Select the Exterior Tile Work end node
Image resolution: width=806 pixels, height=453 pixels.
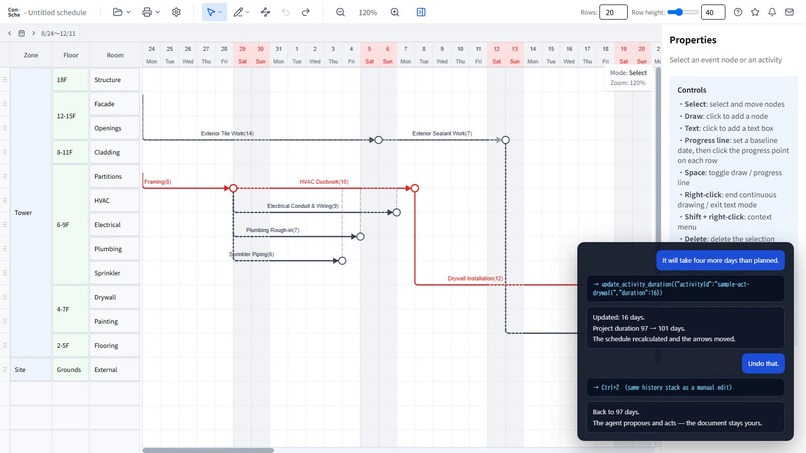[x=378, y=140]
